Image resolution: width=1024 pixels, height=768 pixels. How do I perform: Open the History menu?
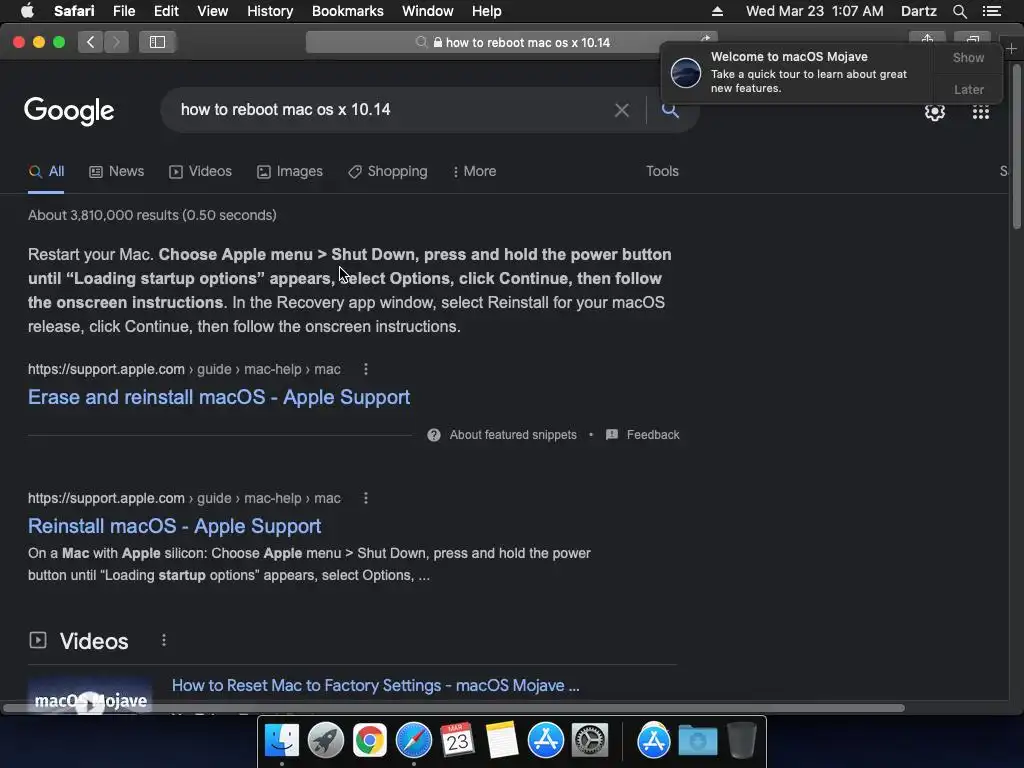click(270, 11)
